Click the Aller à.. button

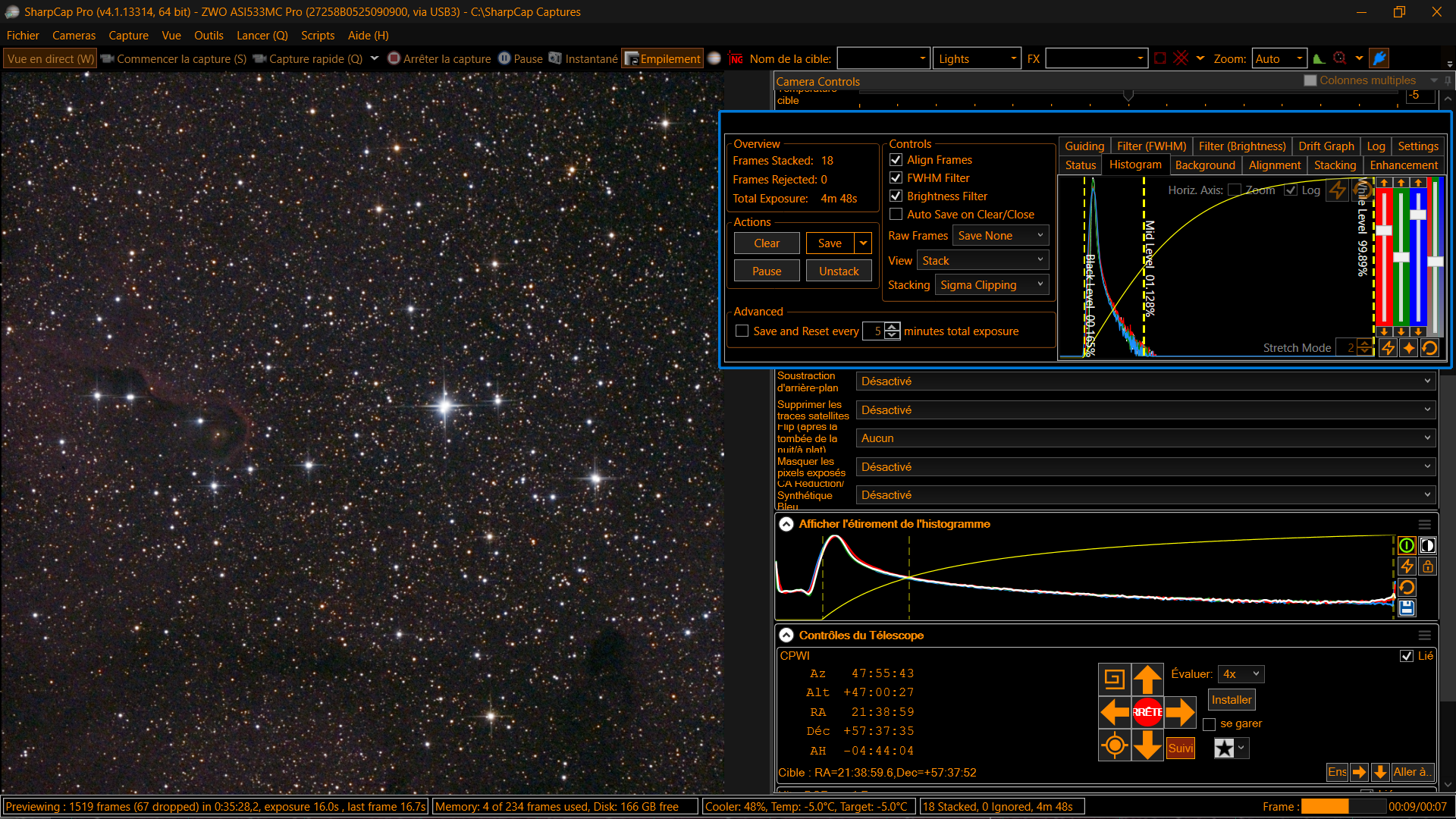1413,772
